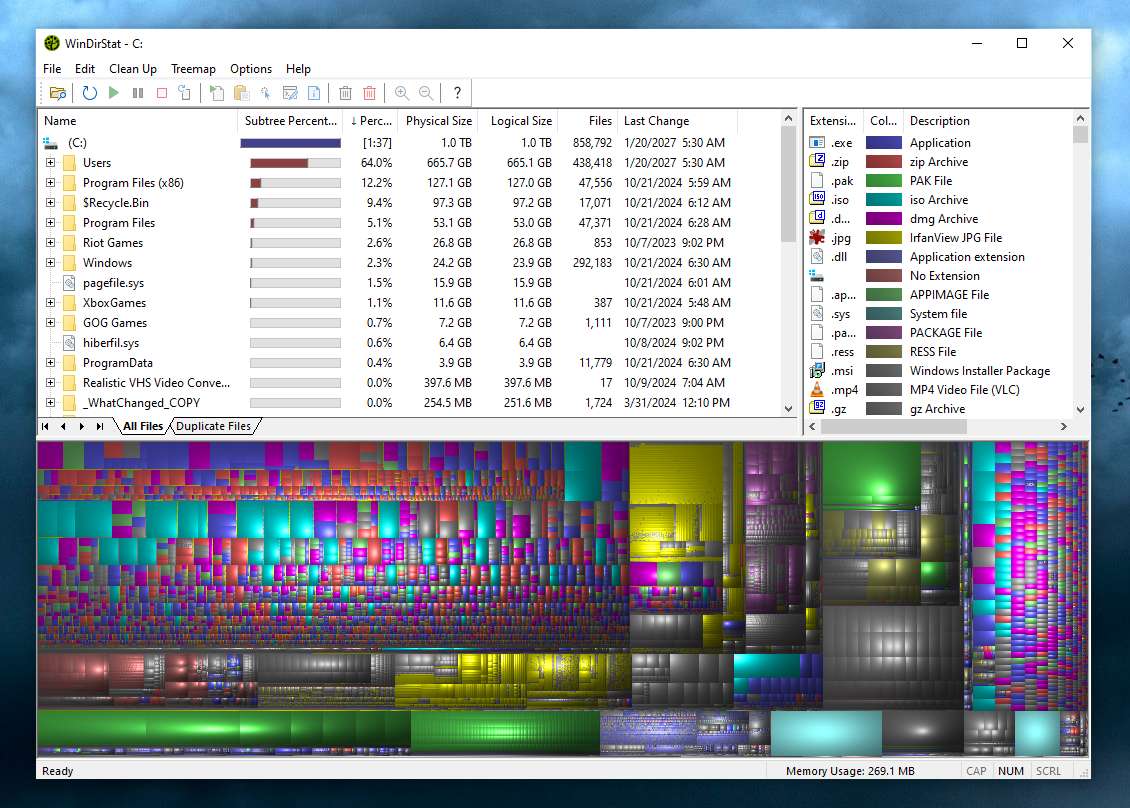Expand the $Recycle.Bin folder
The width and height of the screenshot is (1130, 808).
click(x=50, y=203)
